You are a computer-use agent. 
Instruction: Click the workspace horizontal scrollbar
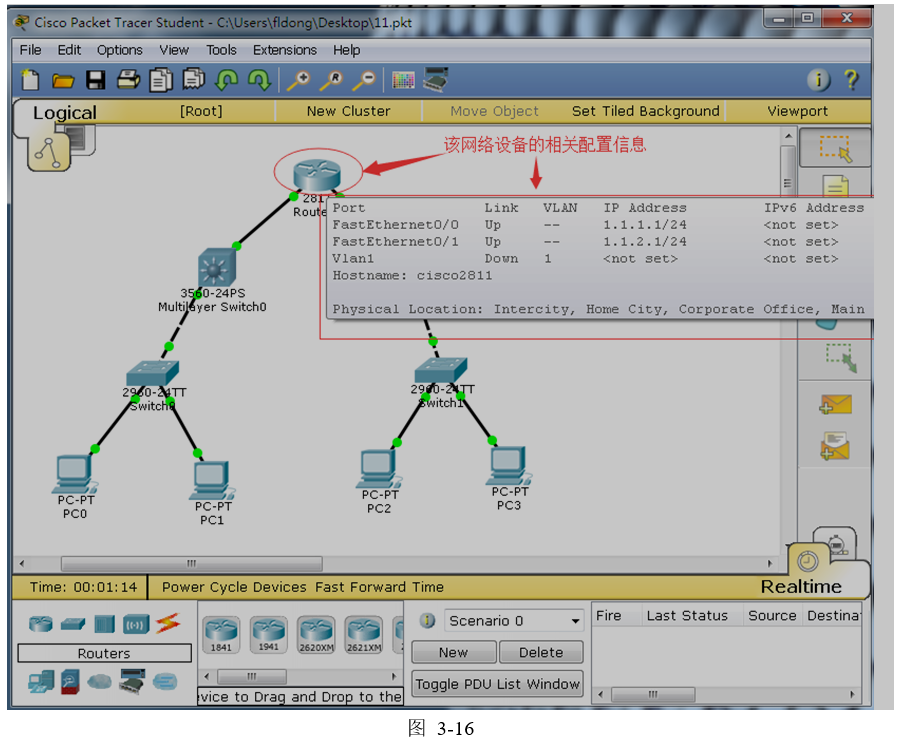click(191, 564)
